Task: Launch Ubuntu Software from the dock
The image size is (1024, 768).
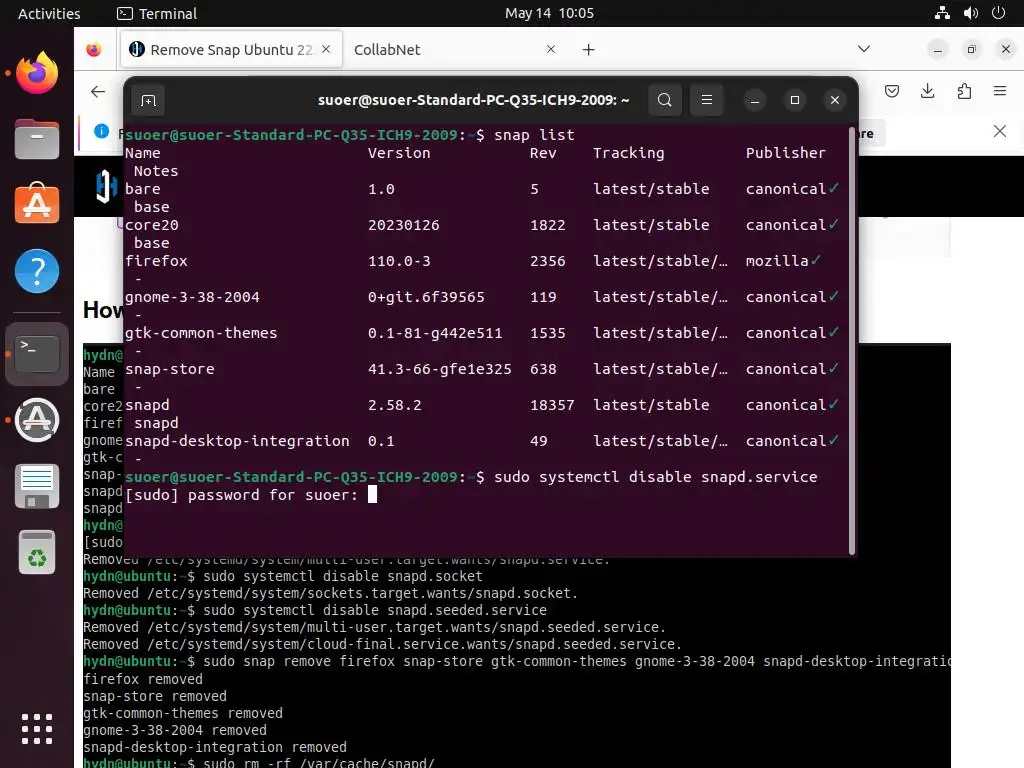Action: click(x=37, y=204)
